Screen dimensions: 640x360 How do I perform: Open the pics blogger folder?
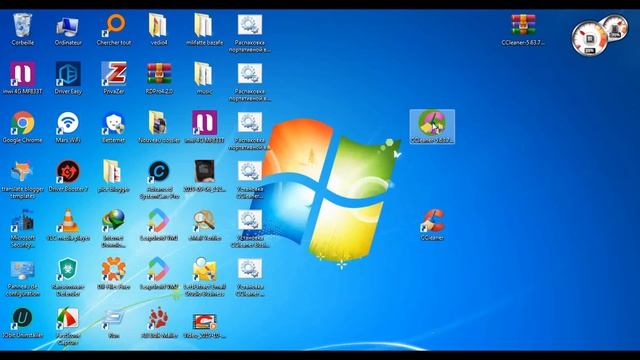[x=114, y=176]
